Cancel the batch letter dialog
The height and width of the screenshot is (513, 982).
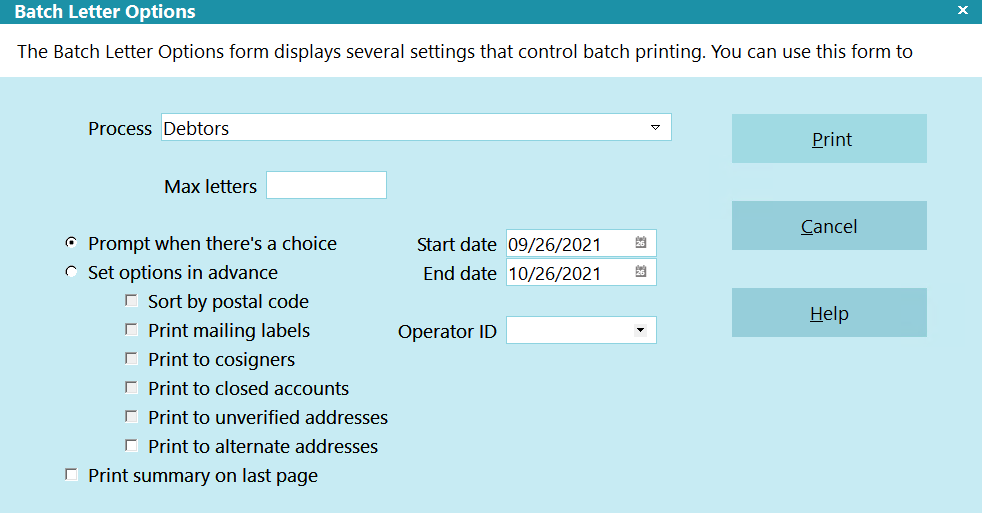829,225
